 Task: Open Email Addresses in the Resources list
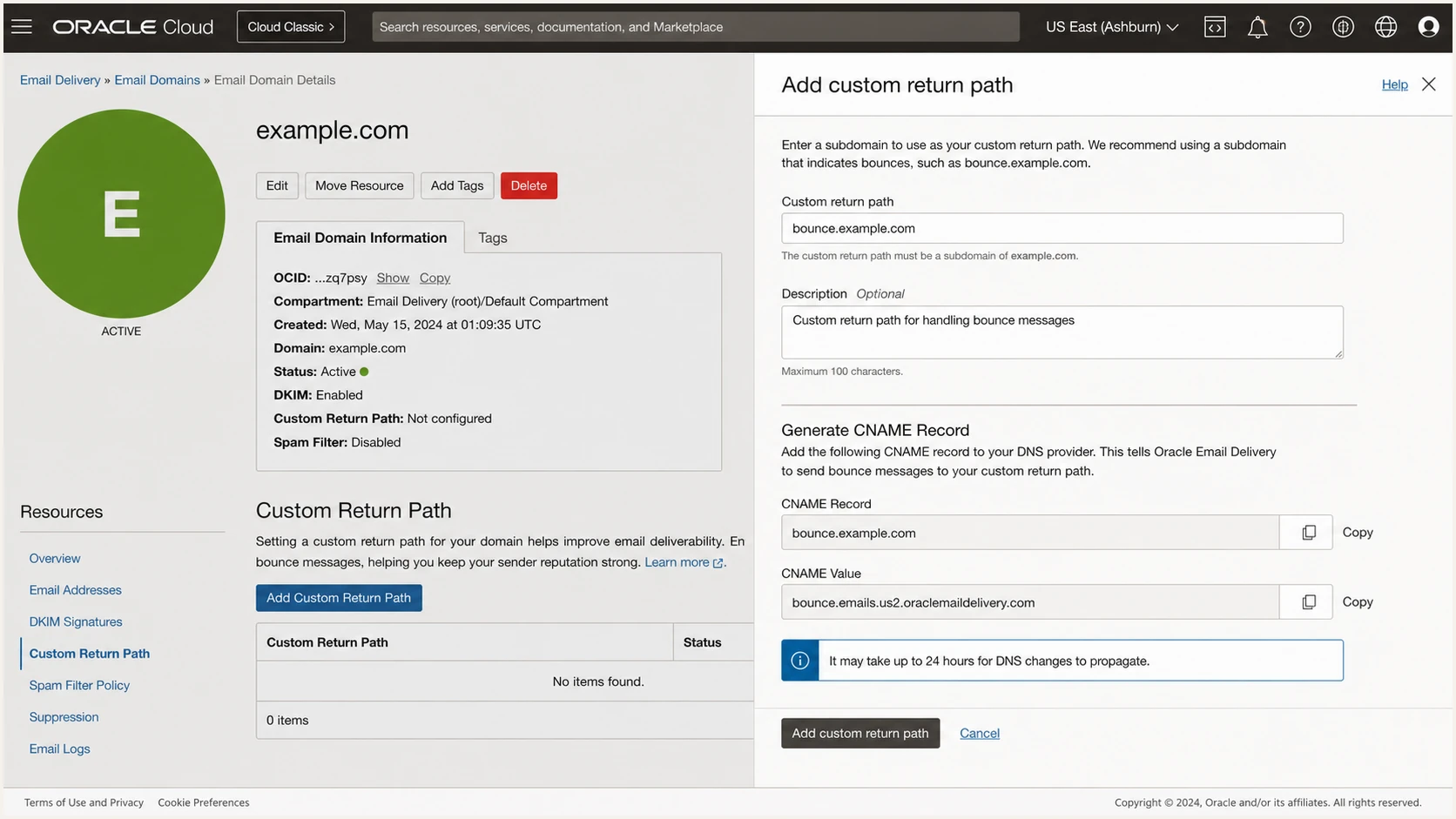[75, 590]
